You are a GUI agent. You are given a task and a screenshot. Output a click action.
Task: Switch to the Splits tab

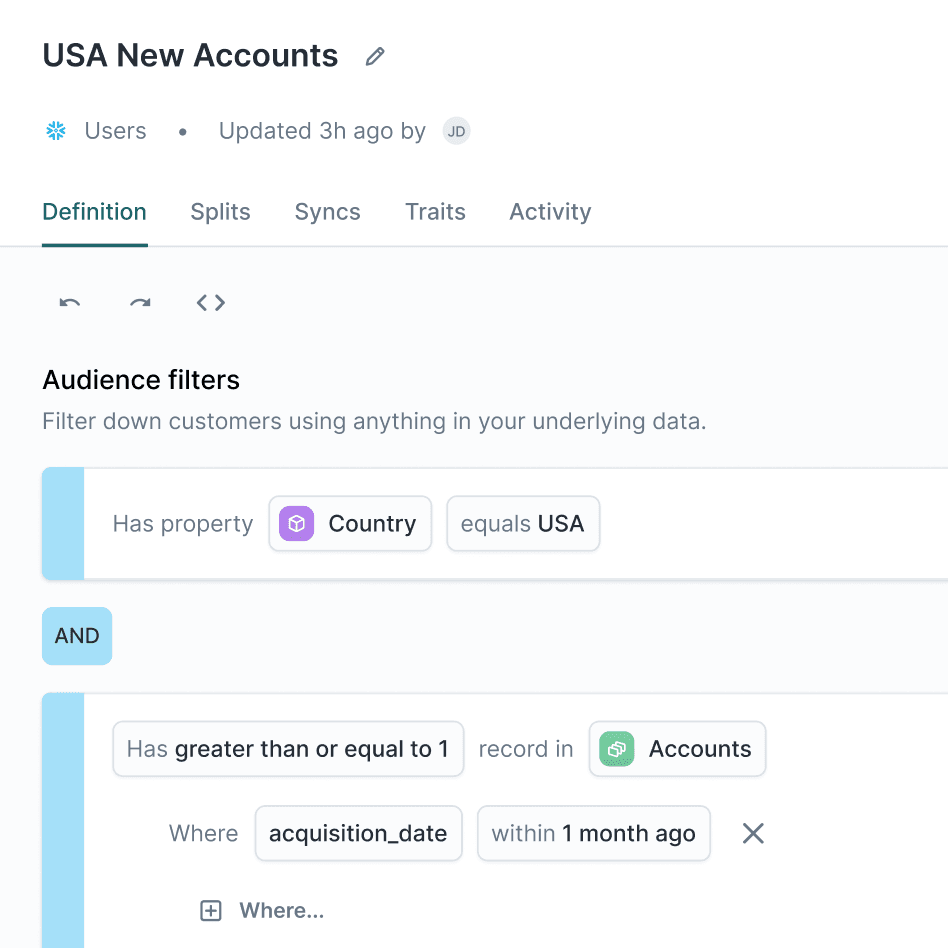pos(220,211)
